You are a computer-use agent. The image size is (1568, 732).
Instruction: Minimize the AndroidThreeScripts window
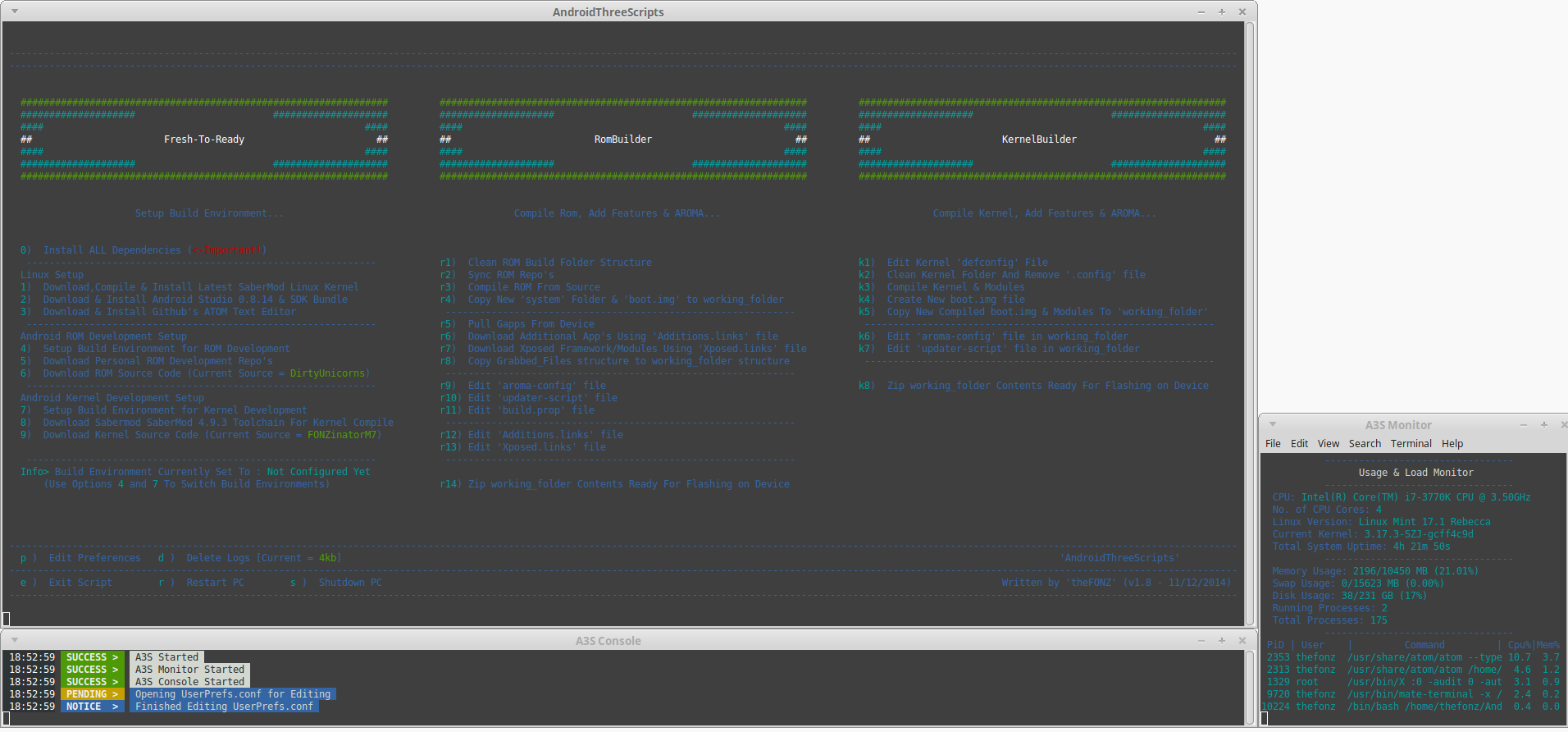1201,11
